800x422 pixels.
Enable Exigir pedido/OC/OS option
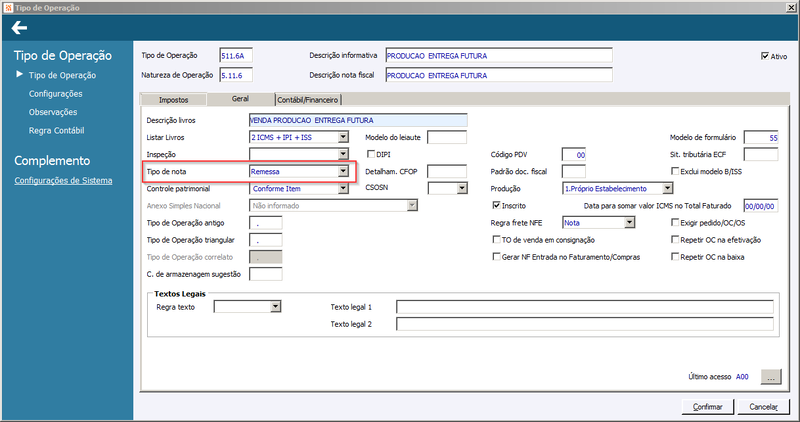pos(674,222)
